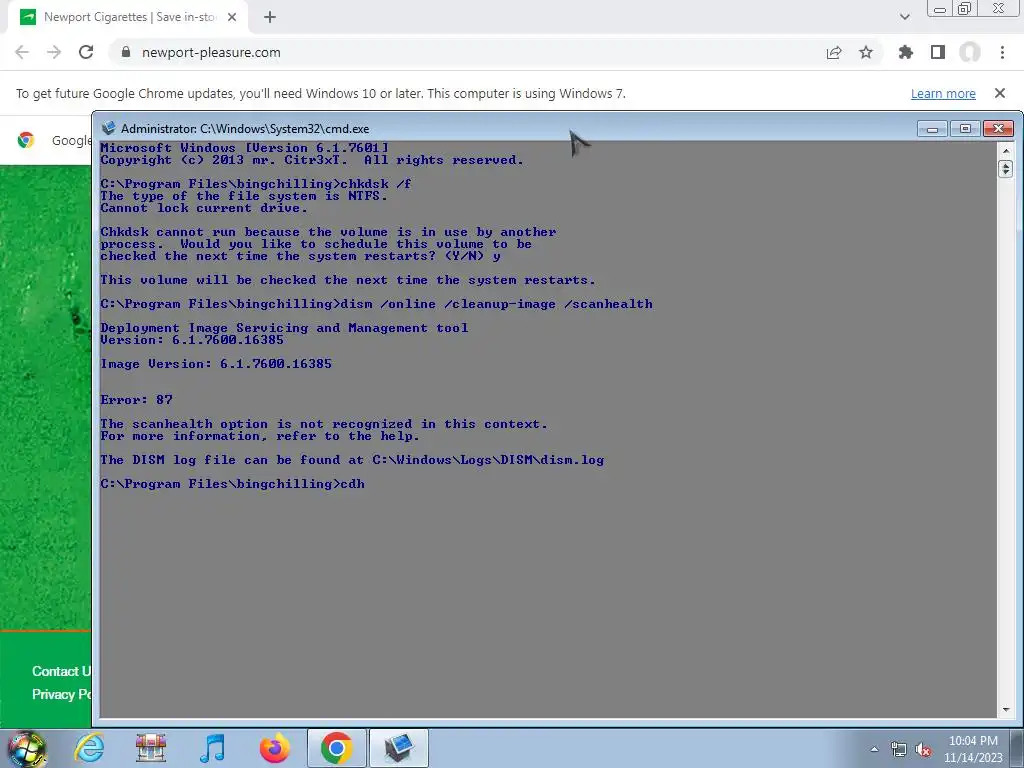Screen dimensions: 1024x768
Task: Close the Newport Cigarettes tab
Action: pos(232,18)
